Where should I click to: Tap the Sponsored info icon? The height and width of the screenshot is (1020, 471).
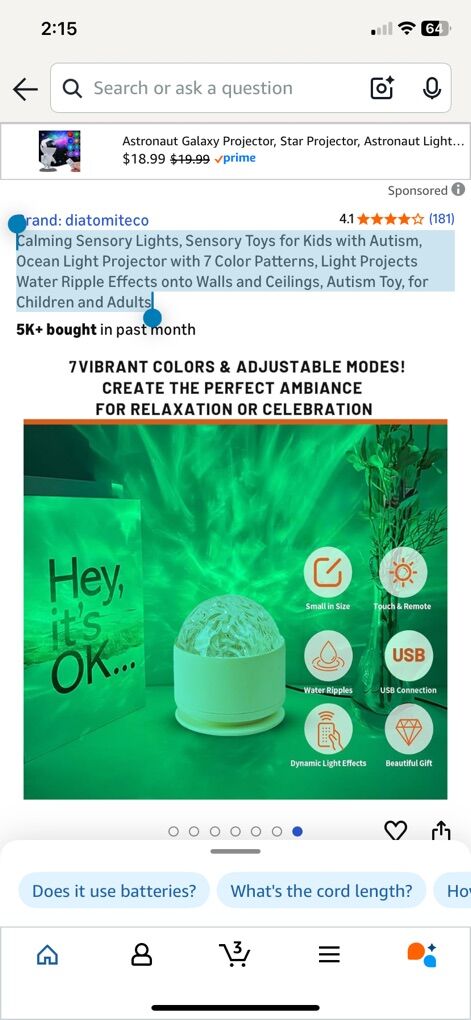(x=459, y=189)
